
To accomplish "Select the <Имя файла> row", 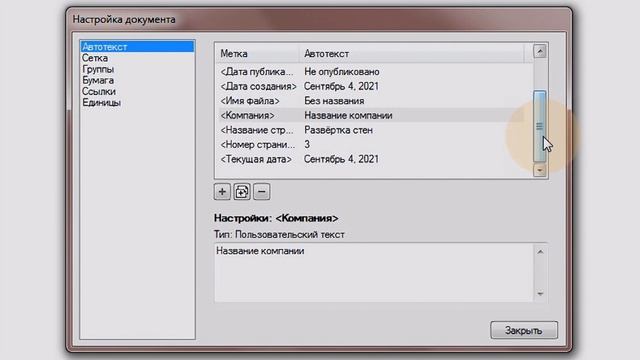I will pyautogui.click(x=371, y=101).
